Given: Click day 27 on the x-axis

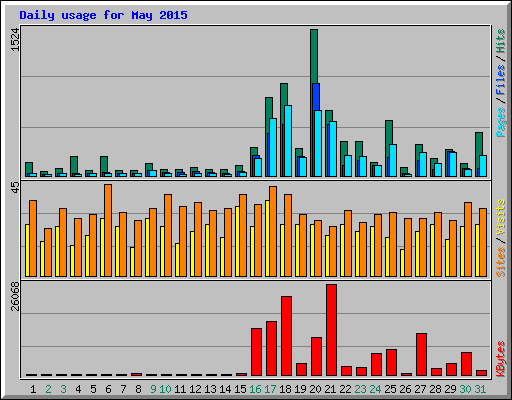Looking at the screenshot, I should [x=420, y=389].
